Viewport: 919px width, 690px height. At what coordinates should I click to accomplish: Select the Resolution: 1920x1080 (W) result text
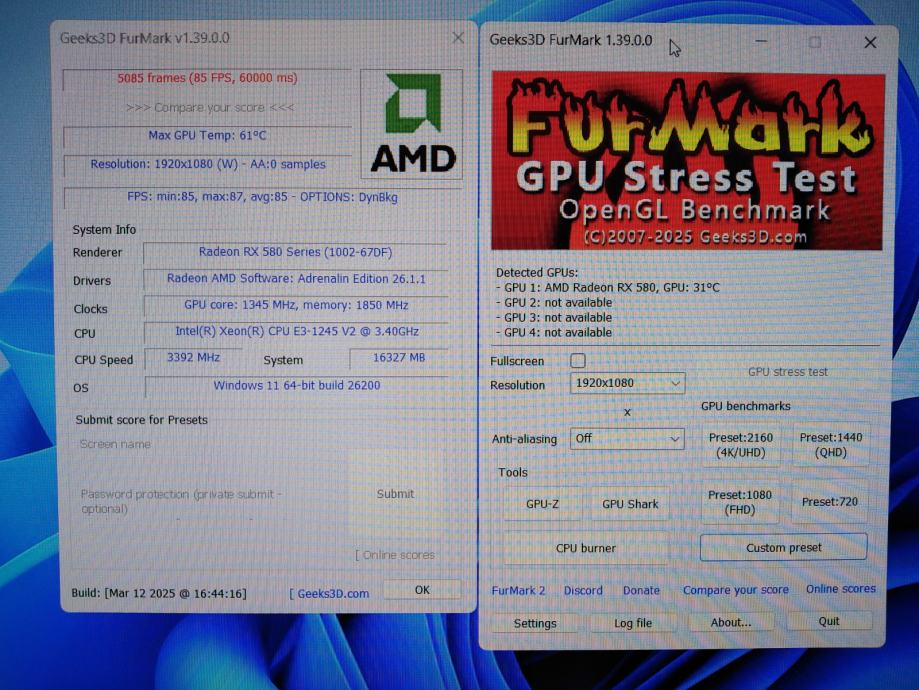[x=207, y=164]
